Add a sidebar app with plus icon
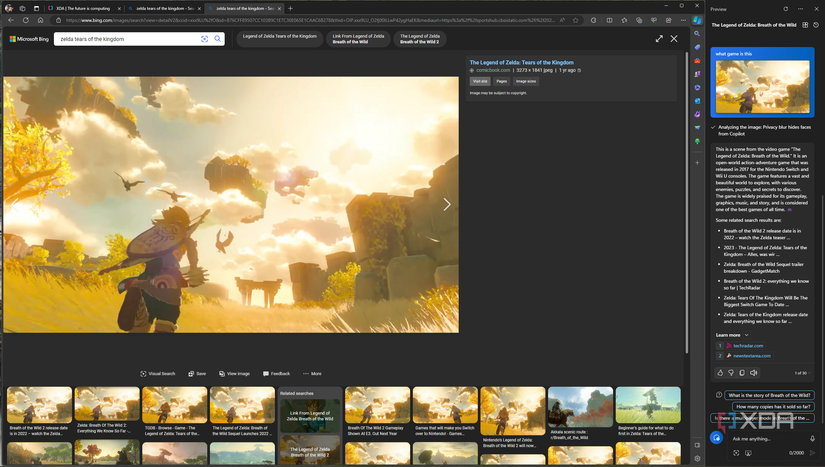Viewport: 825px width, 467px height. pyautogui.click(x=697, y=163)
